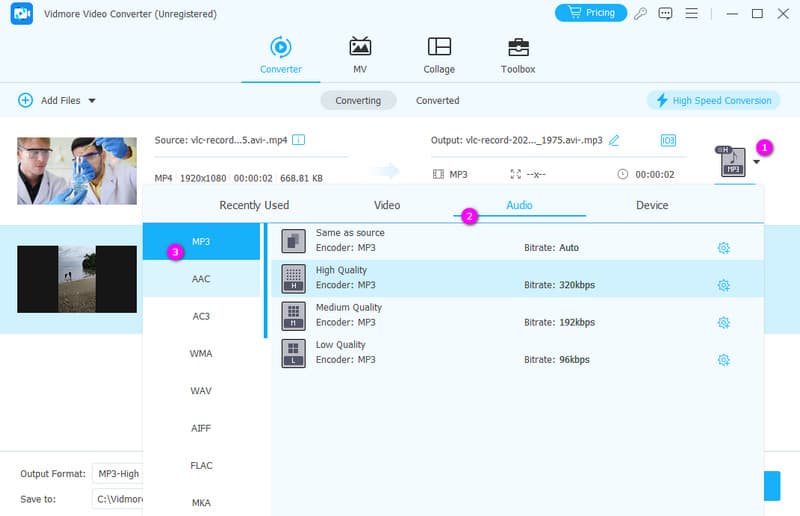Viewport: 800px width, 516px height.
Task: Select the FLAC audio format
Action: point(201,465)
